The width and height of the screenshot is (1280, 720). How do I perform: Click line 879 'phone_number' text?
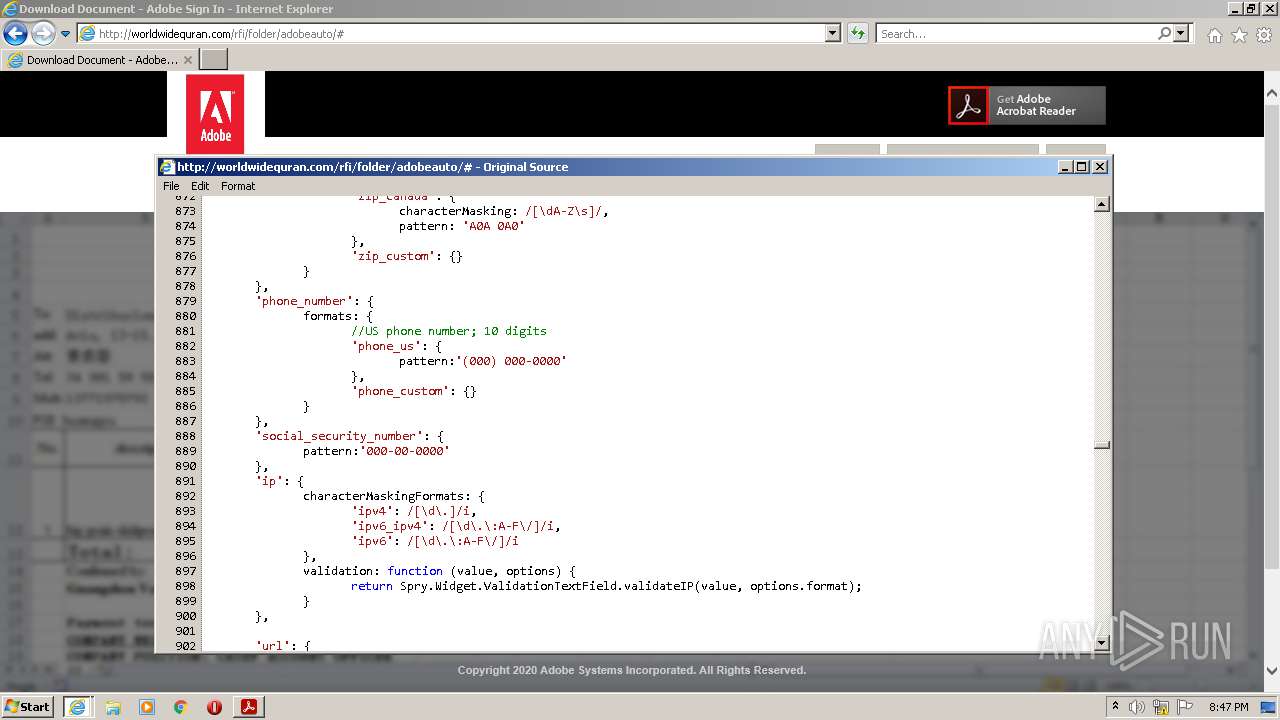coord(315,301)
